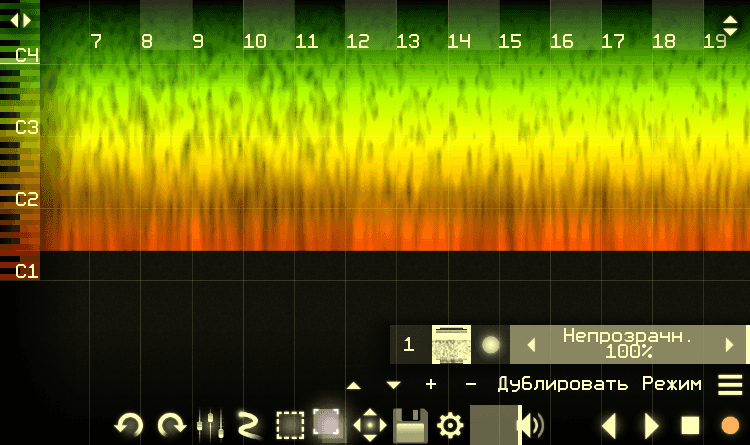Image resolution: width=750 pixels, height=445 pixels.
Task: Move layer down with the down arrow
Action: pos(394,385)
